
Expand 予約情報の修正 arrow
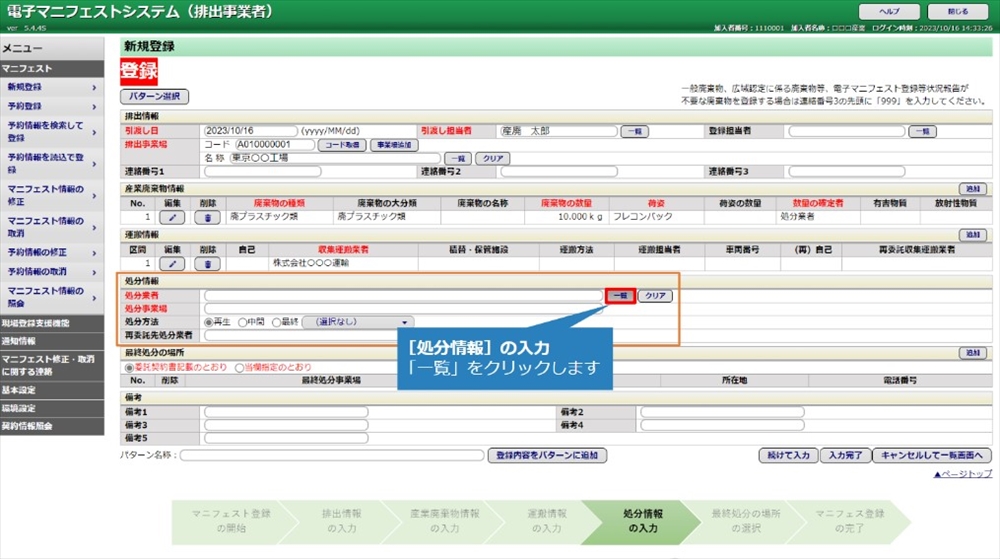pos(94,253)
